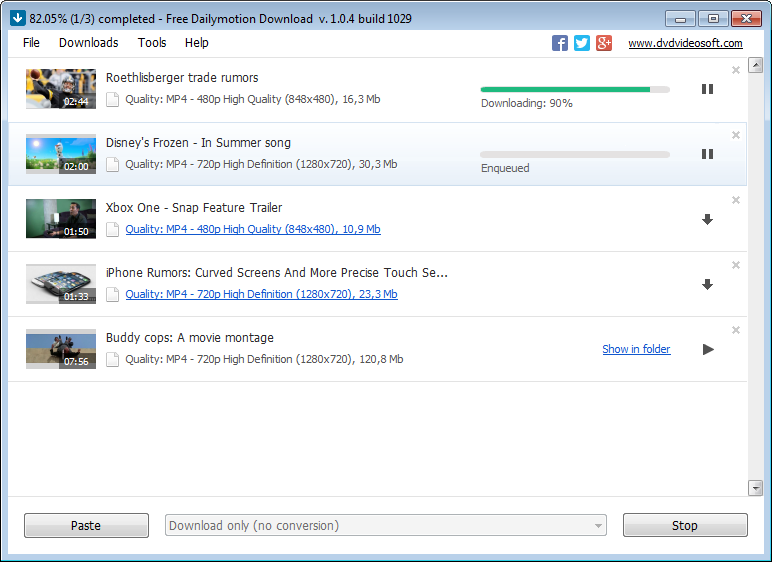Screen dimensions: 772x562
Task: Open the Downloads menu
Action: click(x=89, y=43)
